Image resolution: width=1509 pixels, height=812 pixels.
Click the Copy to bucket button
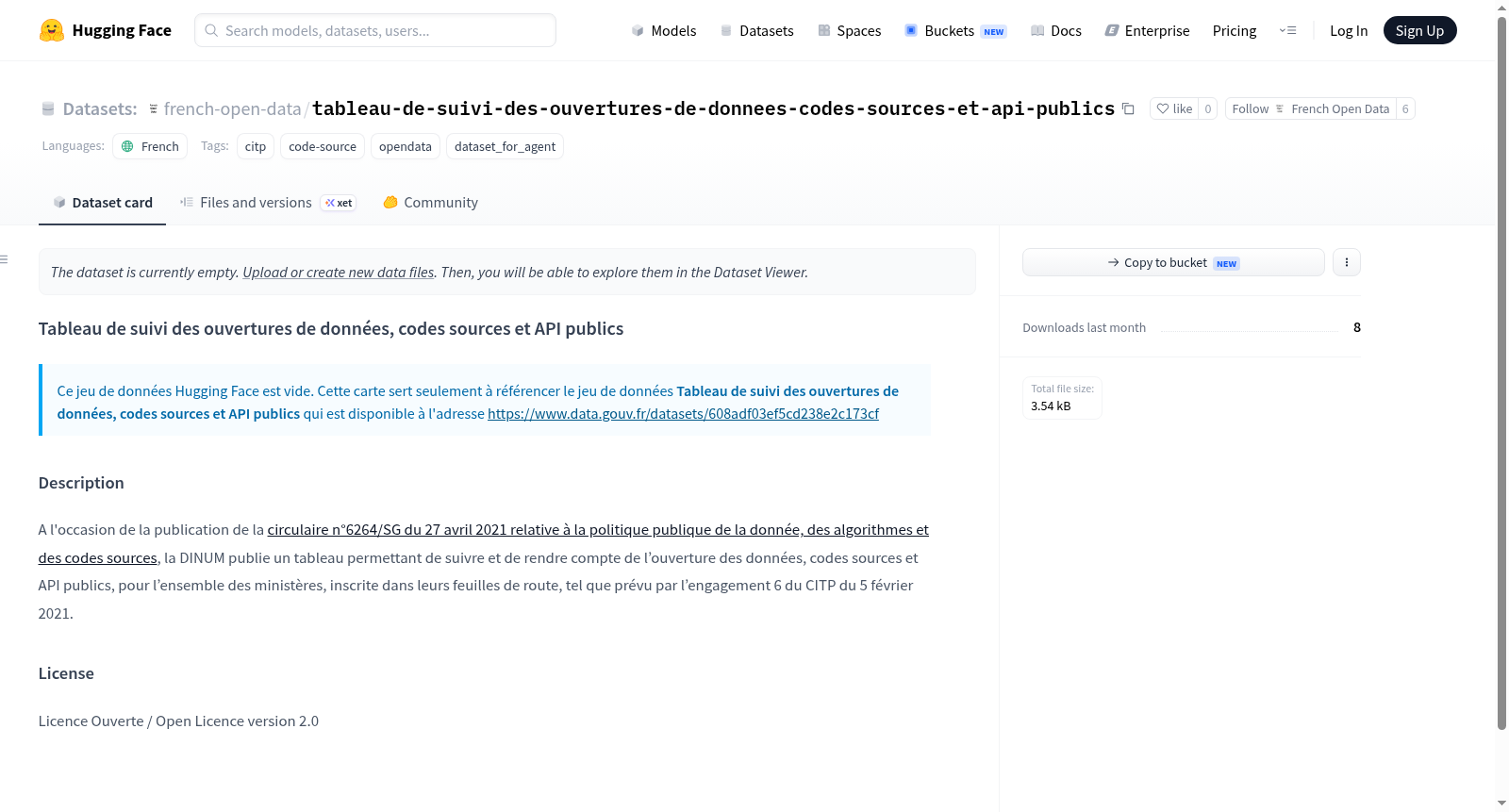[x=1173, y=262]
